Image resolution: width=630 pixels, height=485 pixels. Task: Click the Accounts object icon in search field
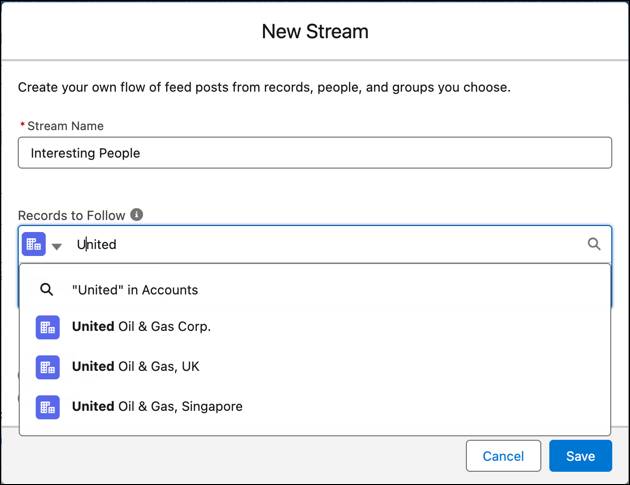pos(34,244)
